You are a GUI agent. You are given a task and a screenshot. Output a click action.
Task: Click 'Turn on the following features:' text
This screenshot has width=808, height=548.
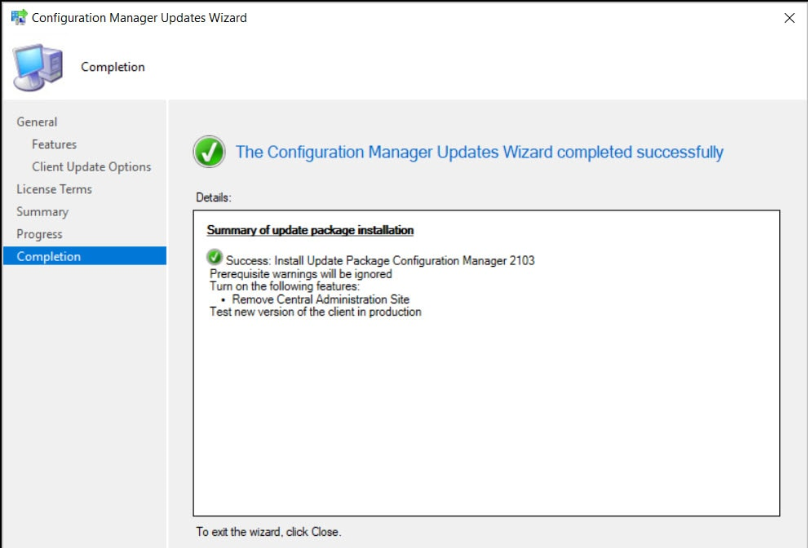pos(284,286)
